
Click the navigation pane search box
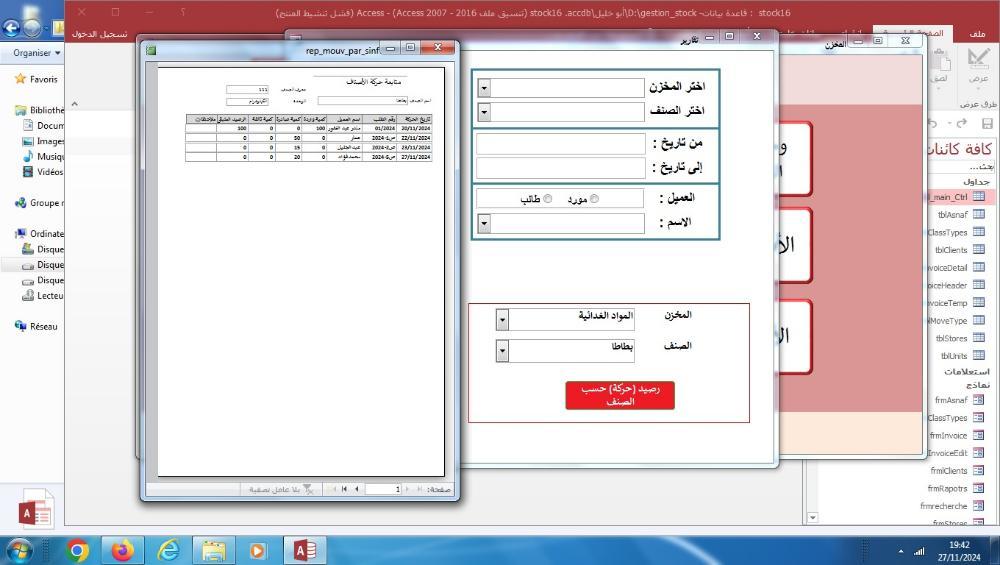[960, 166]
